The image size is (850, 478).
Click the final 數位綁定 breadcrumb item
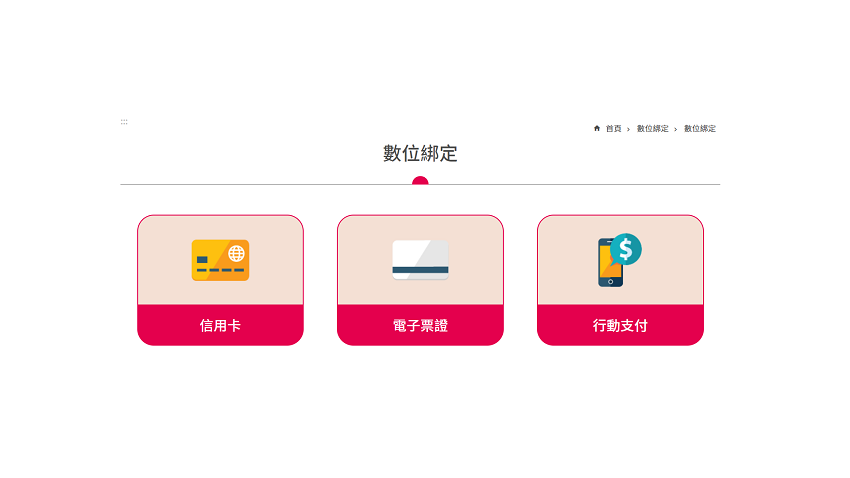[700, 128]
